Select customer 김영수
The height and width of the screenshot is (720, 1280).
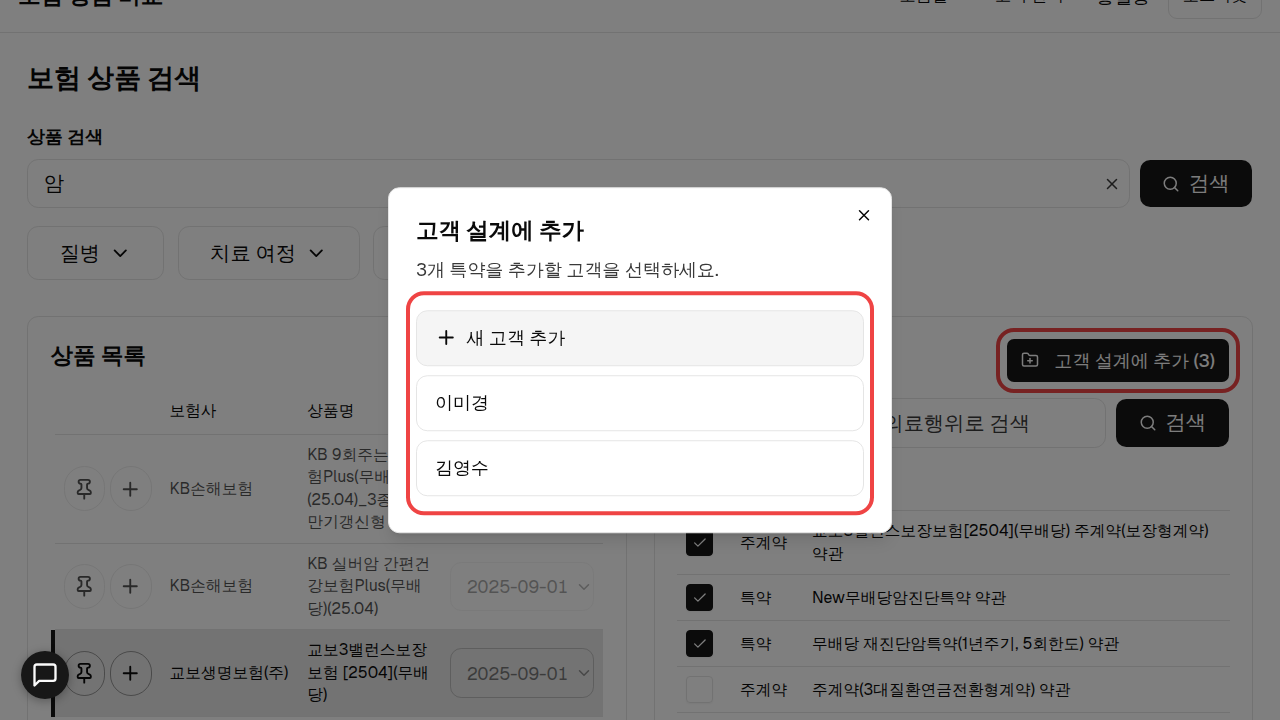click(x=640, y=468)
